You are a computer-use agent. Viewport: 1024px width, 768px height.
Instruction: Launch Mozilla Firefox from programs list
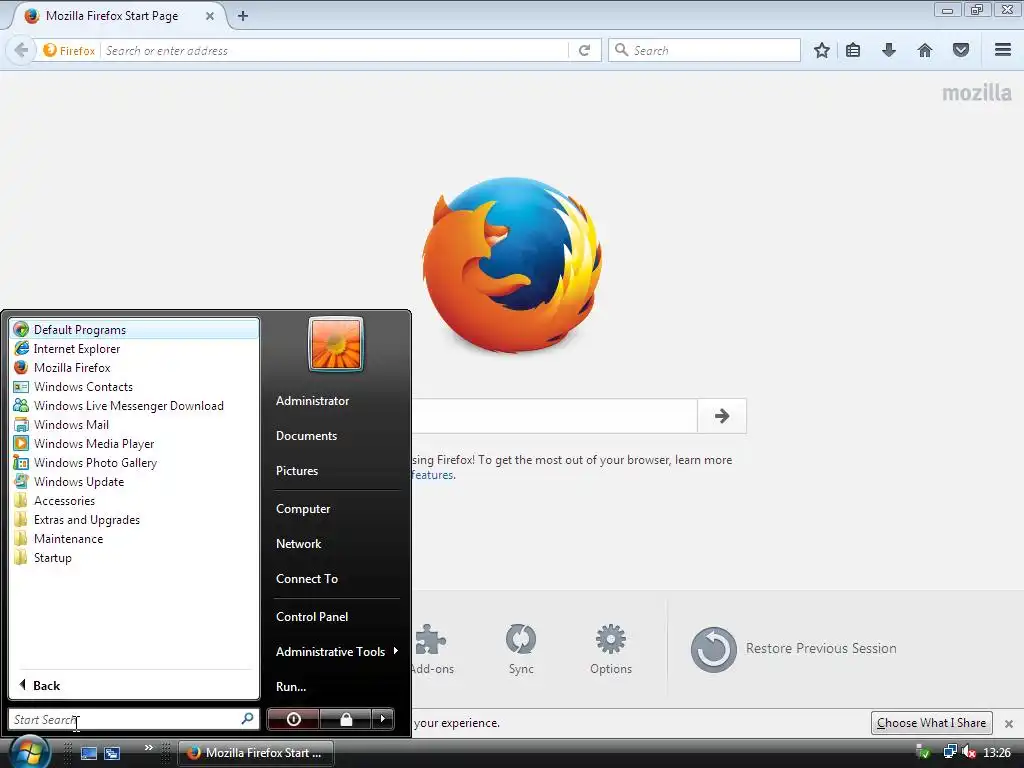pyautogui.click(x=135, y=368)
